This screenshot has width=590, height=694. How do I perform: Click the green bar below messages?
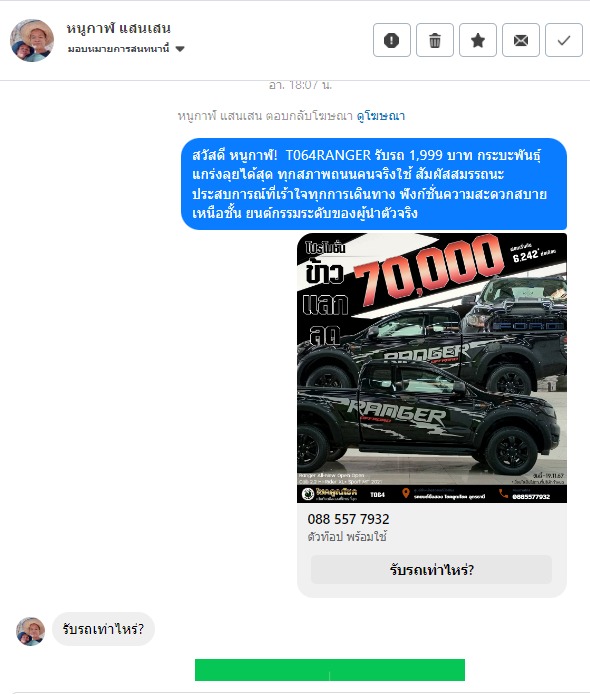(330, 670)
